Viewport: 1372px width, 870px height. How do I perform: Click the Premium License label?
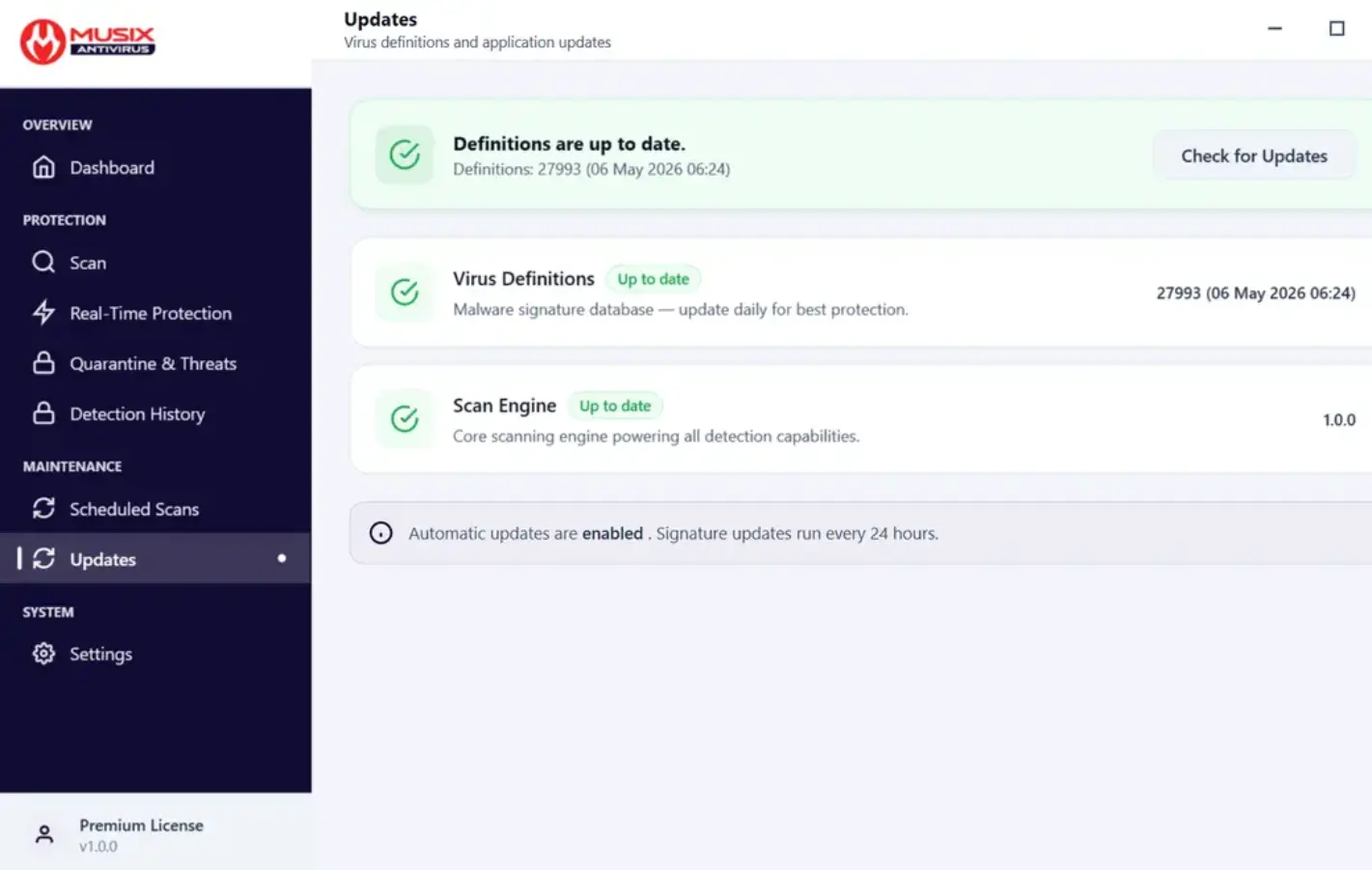click(x=141, y=826)
